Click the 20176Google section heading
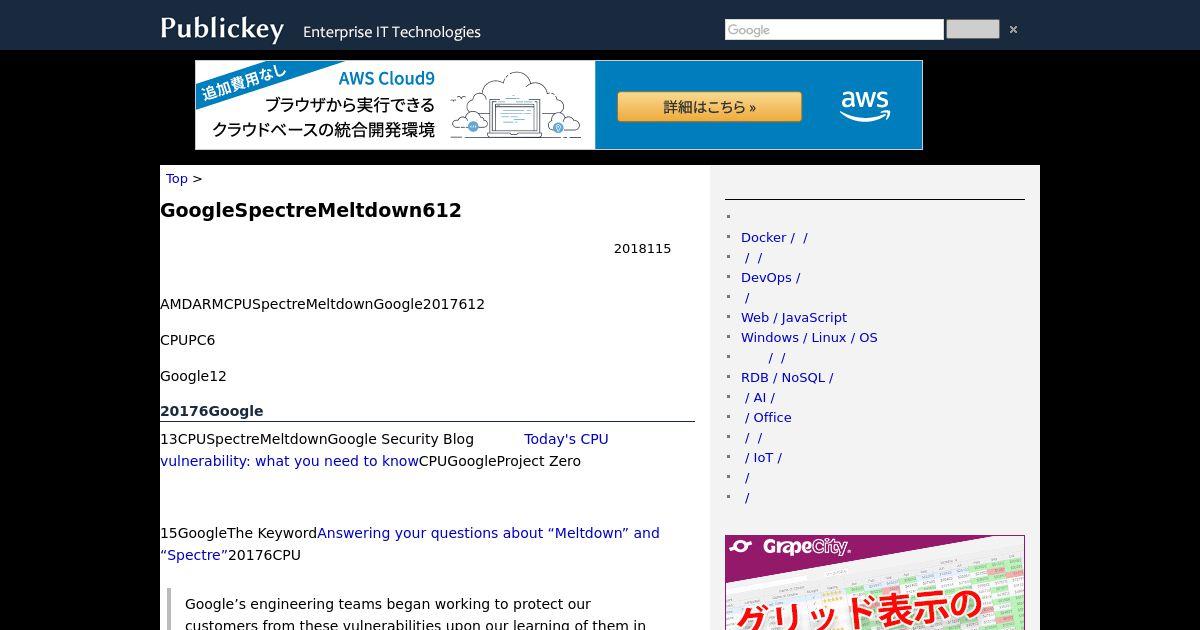 212,411
